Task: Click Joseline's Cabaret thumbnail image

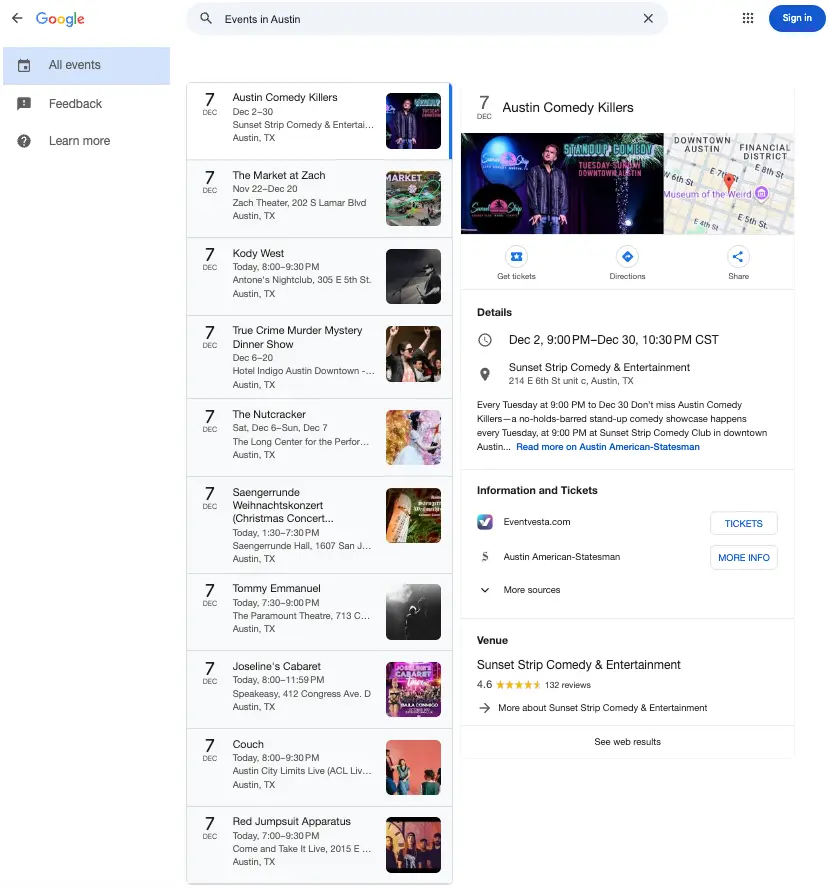Action: pos(413,689)
